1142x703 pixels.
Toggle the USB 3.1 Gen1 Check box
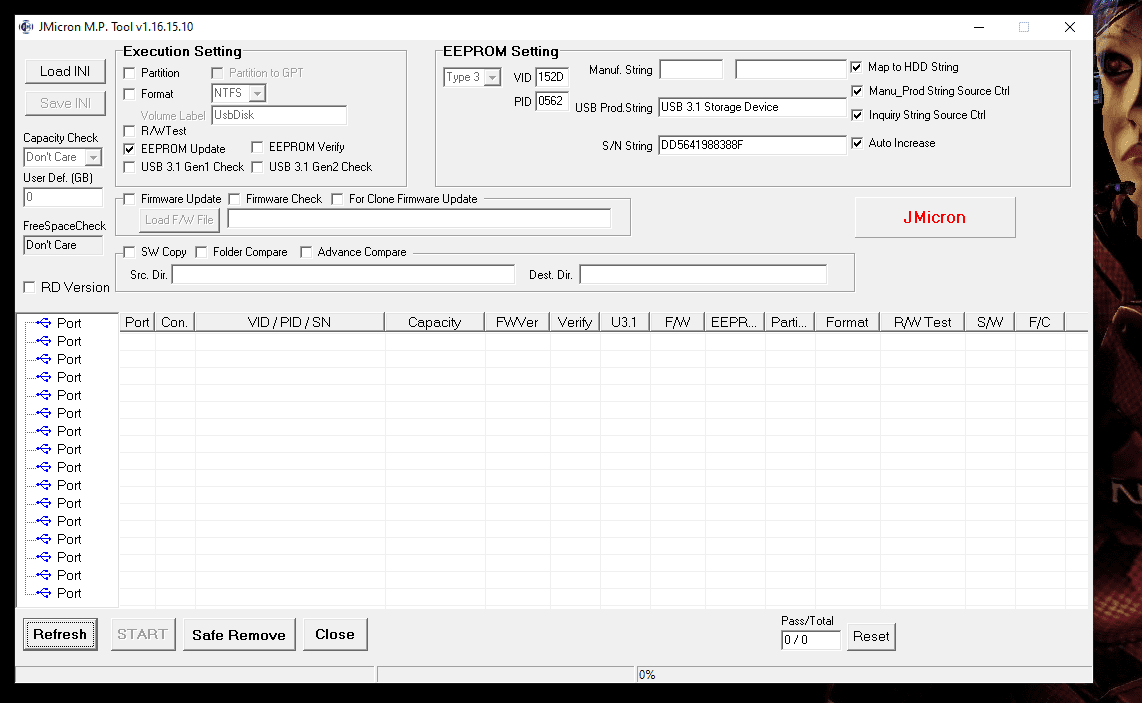[x=130, y=167]
